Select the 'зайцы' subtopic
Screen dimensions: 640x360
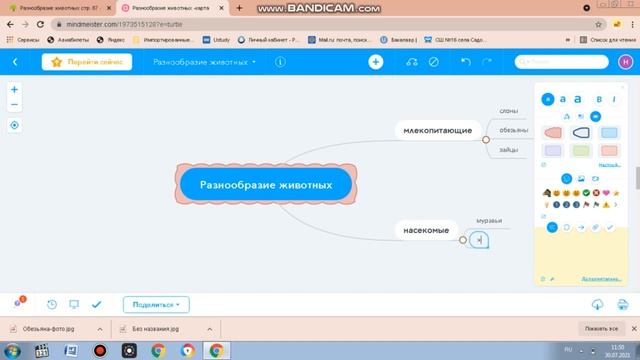click(509, 150)
